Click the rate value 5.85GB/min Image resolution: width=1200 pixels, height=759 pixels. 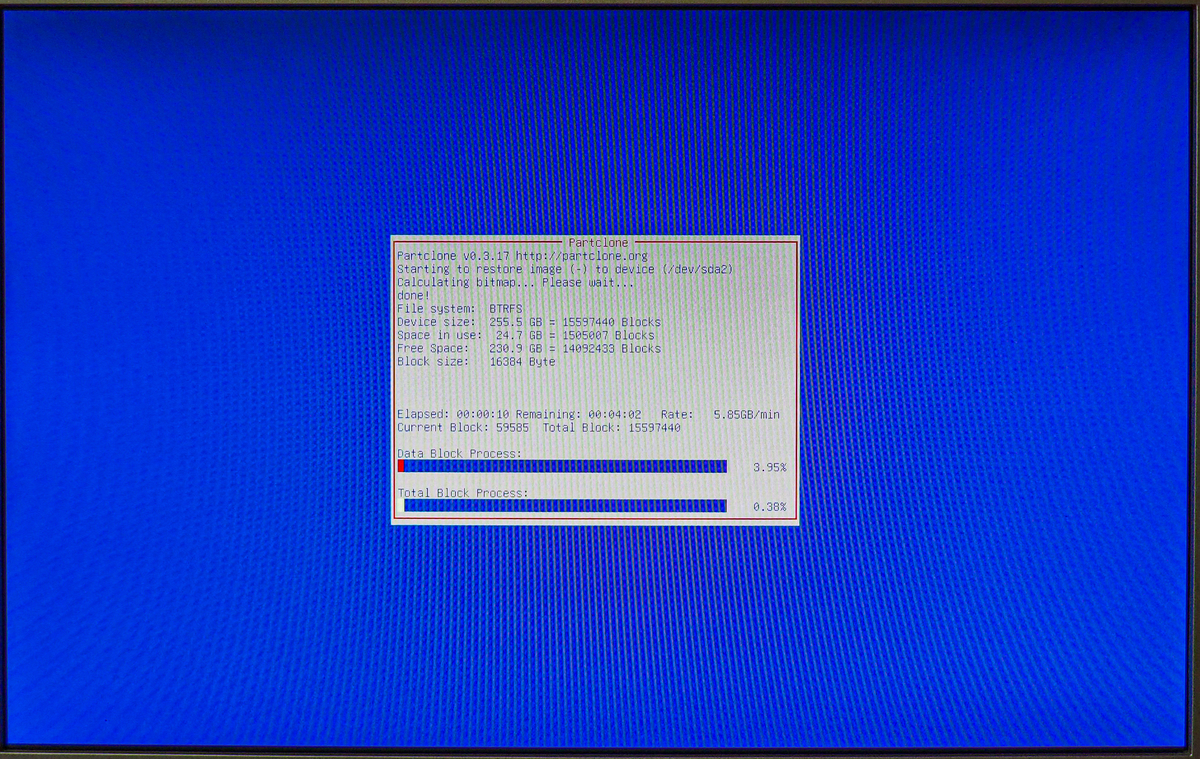point(746,414)
